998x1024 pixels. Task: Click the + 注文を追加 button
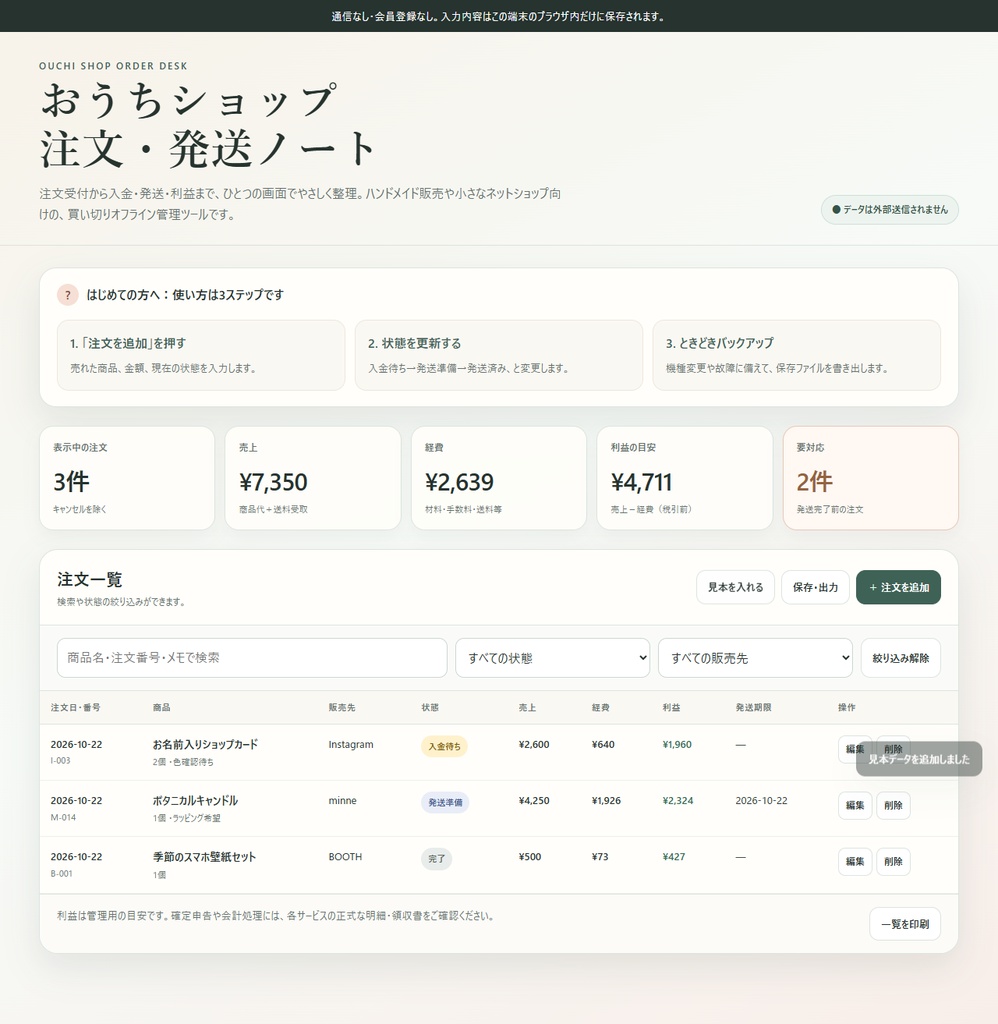(898, 587)
